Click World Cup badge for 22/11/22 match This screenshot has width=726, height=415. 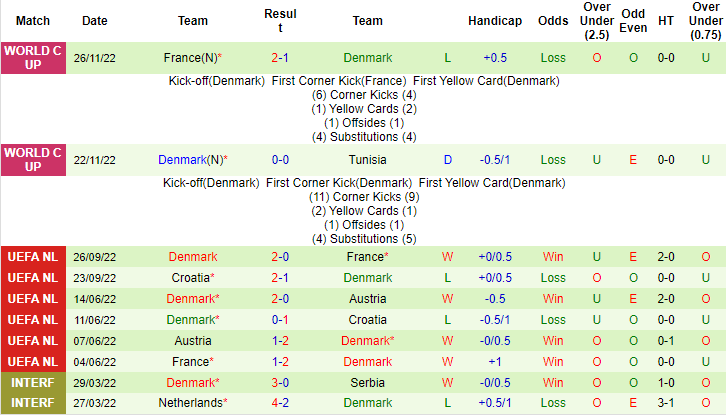34,160
